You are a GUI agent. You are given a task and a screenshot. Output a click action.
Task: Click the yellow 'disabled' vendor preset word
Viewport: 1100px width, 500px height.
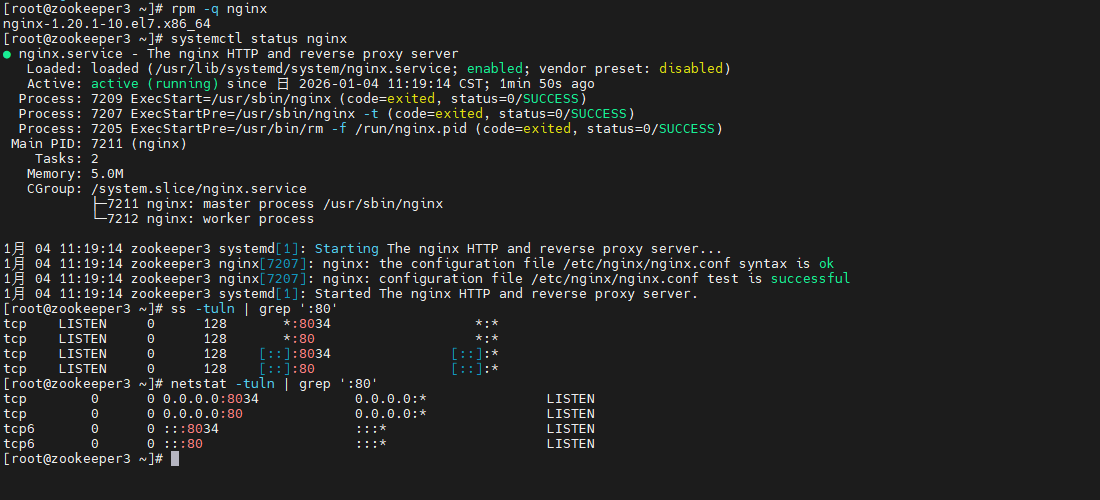pyautogui.click(x=691, y=69)
